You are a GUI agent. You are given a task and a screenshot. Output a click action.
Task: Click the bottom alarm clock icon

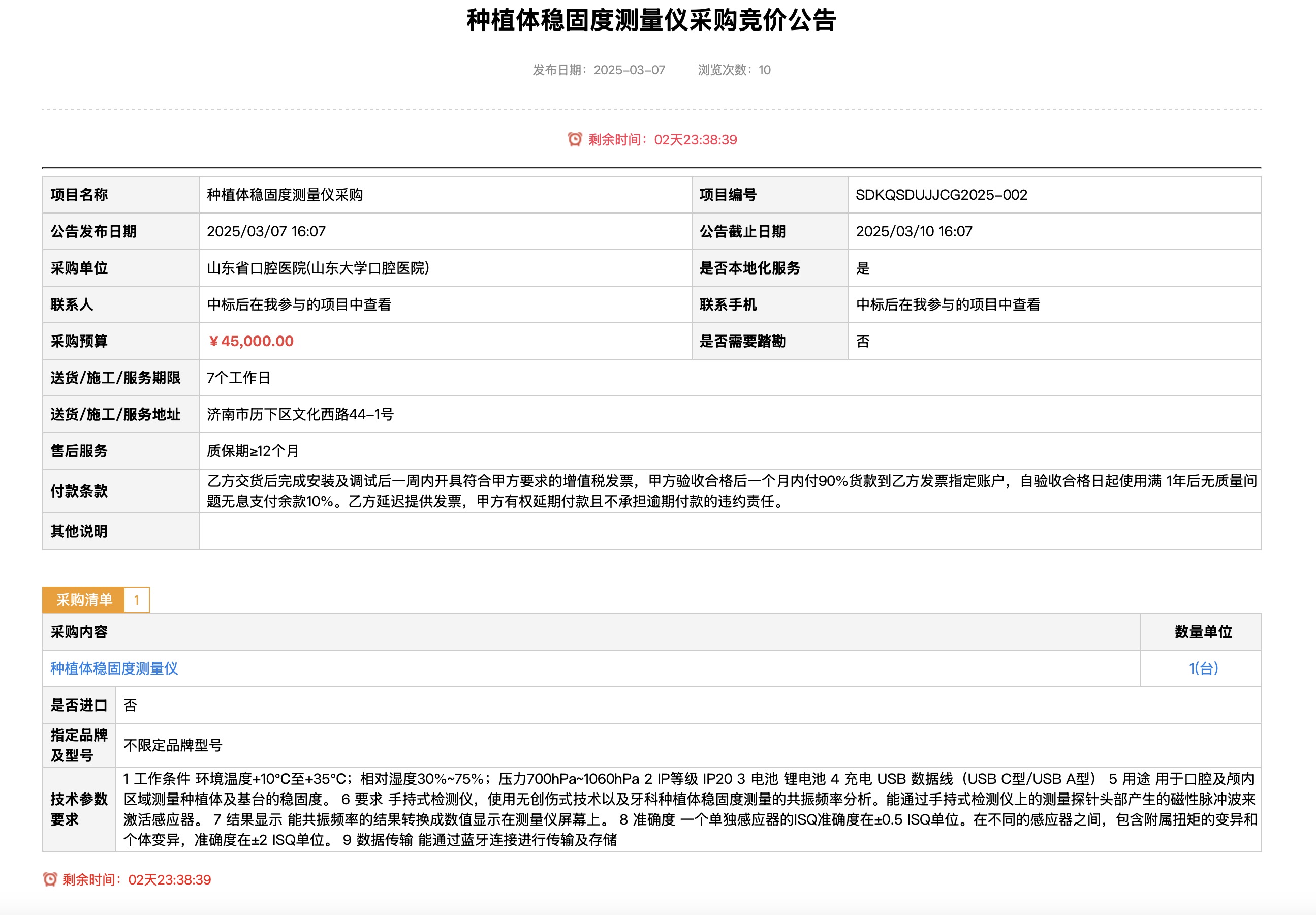coord(50,879)
